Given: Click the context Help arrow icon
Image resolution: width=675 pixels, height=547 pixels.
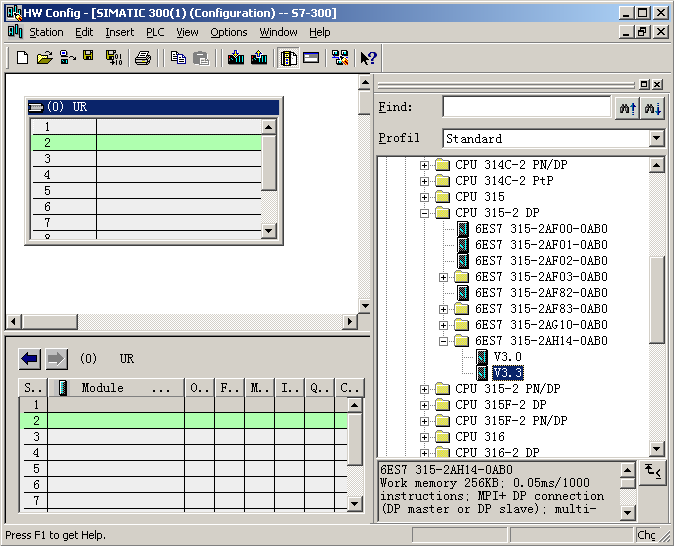Looking at the screenshot, I should [368, 58].
